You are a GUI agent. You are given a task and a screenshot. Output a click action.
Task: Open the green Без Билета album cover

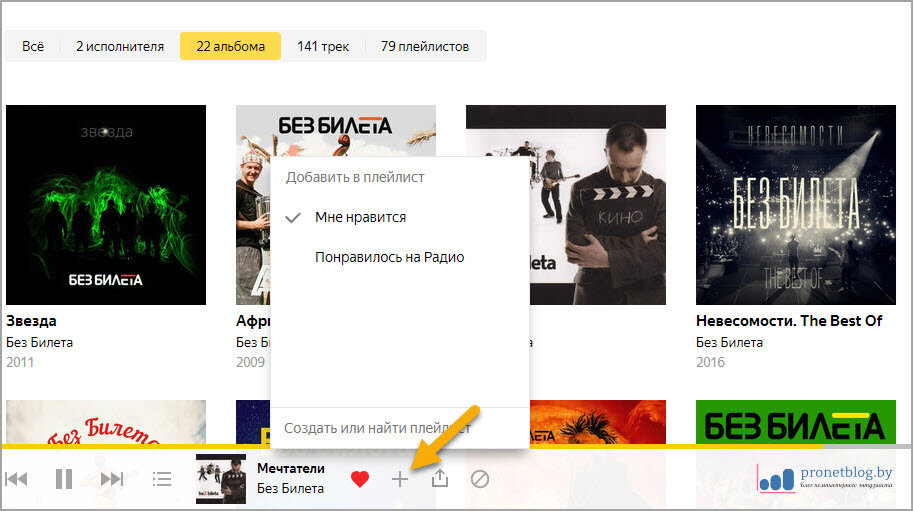click(796, 423)
